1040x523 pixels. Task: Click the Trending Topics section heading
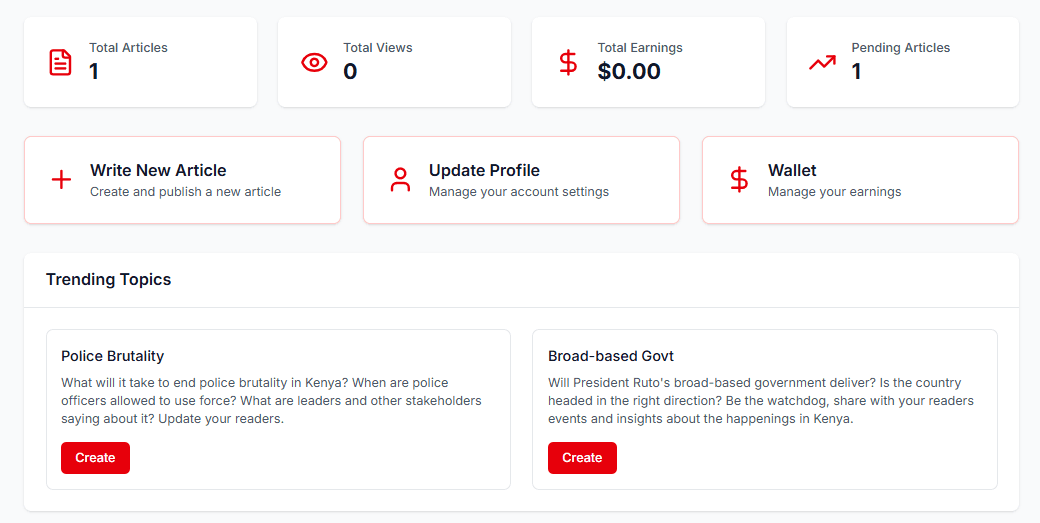point(108,280)
